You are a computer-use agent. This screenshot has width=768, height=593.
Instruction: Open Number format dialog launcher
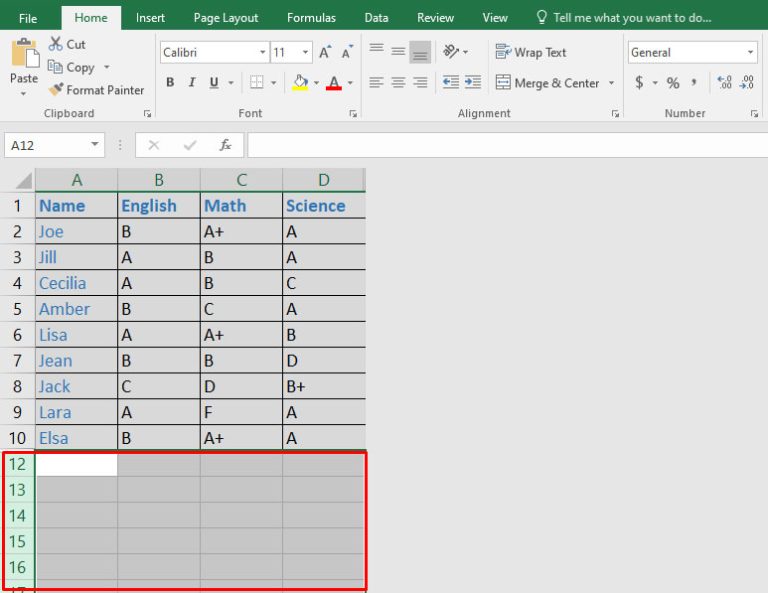tap(754, 114)
